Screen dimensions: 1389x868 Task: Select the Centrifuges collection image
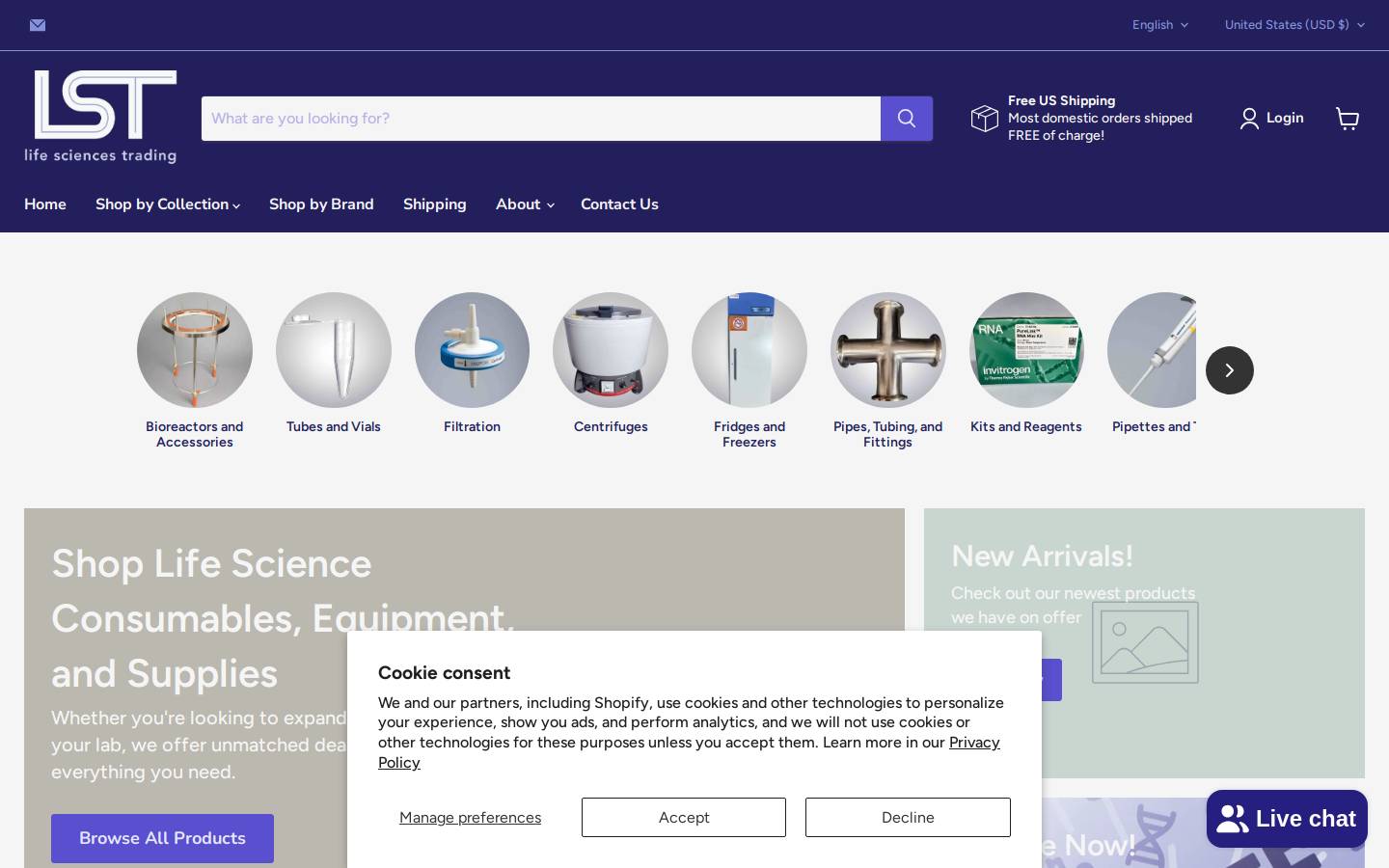611,350
